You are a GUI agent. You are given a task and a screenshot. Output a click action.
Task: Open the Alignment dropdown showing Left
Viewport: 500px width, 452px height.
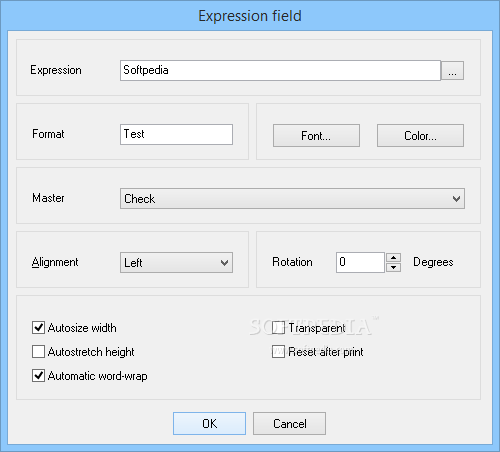176,263
